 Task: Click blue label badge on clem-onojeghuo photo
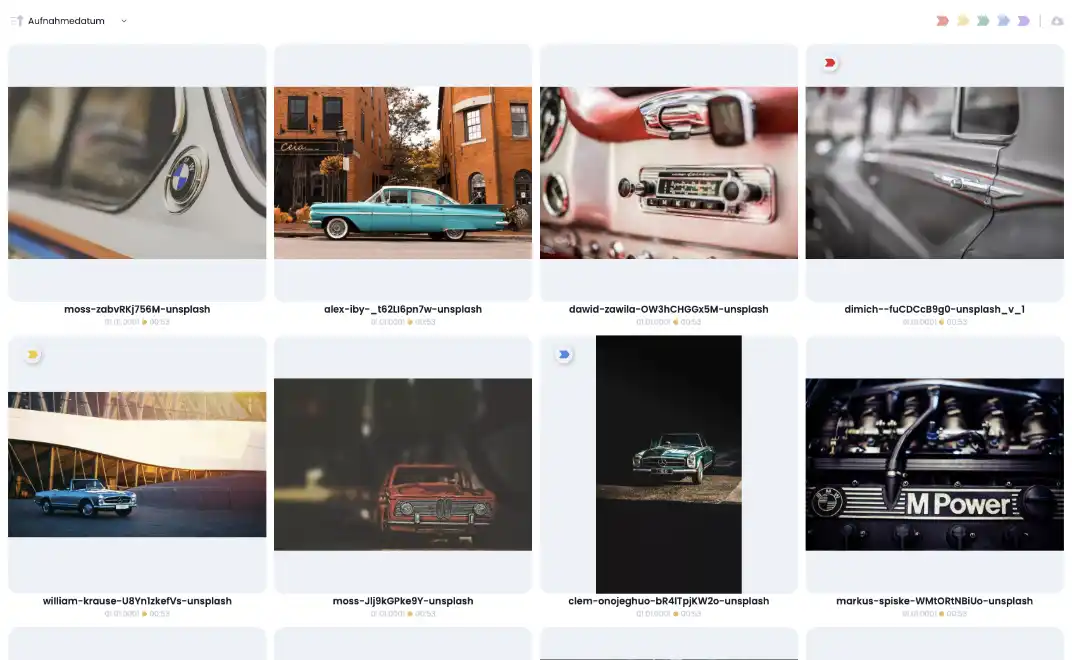click(564, 354)
